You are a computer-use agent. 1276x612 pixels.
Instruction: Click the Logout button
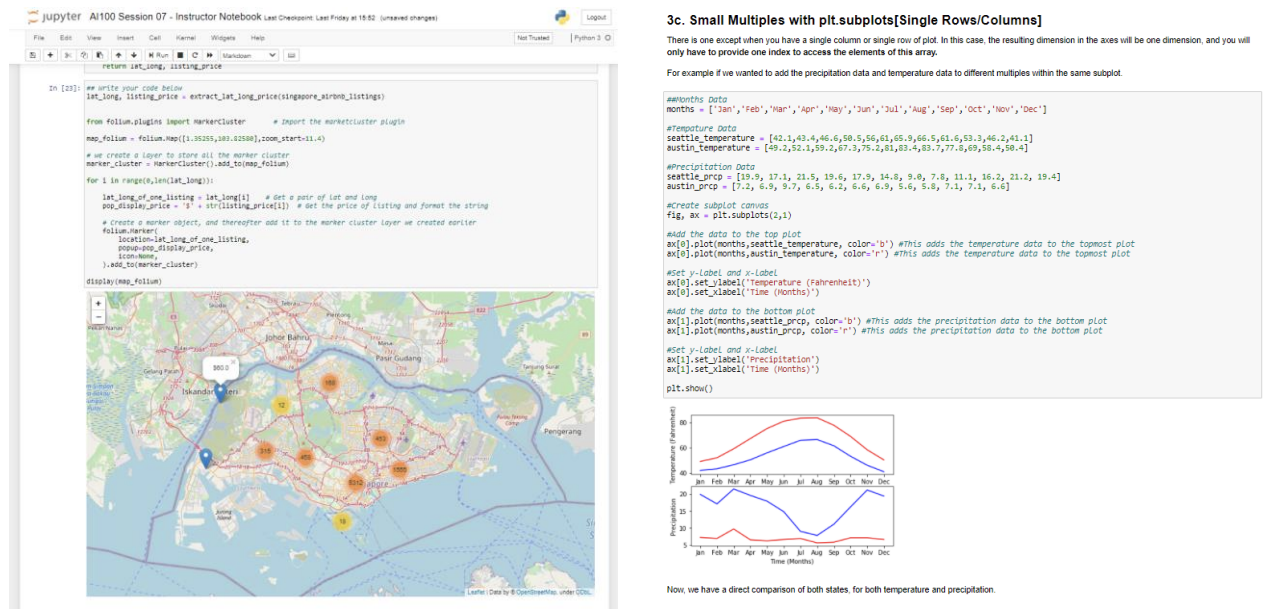[595, 17]
